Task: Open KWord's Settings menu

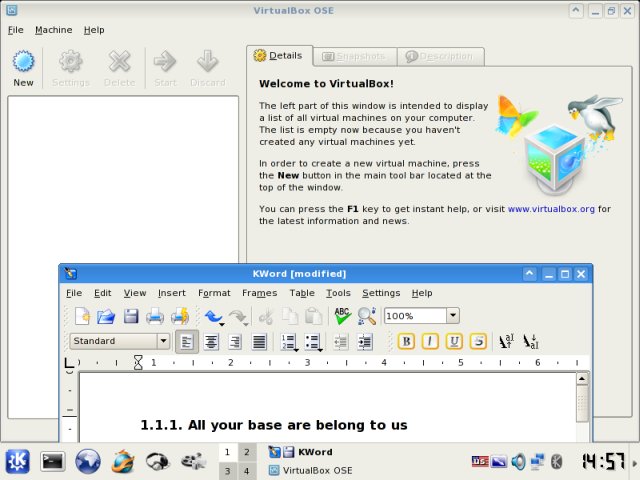Action: click(381, 293)
